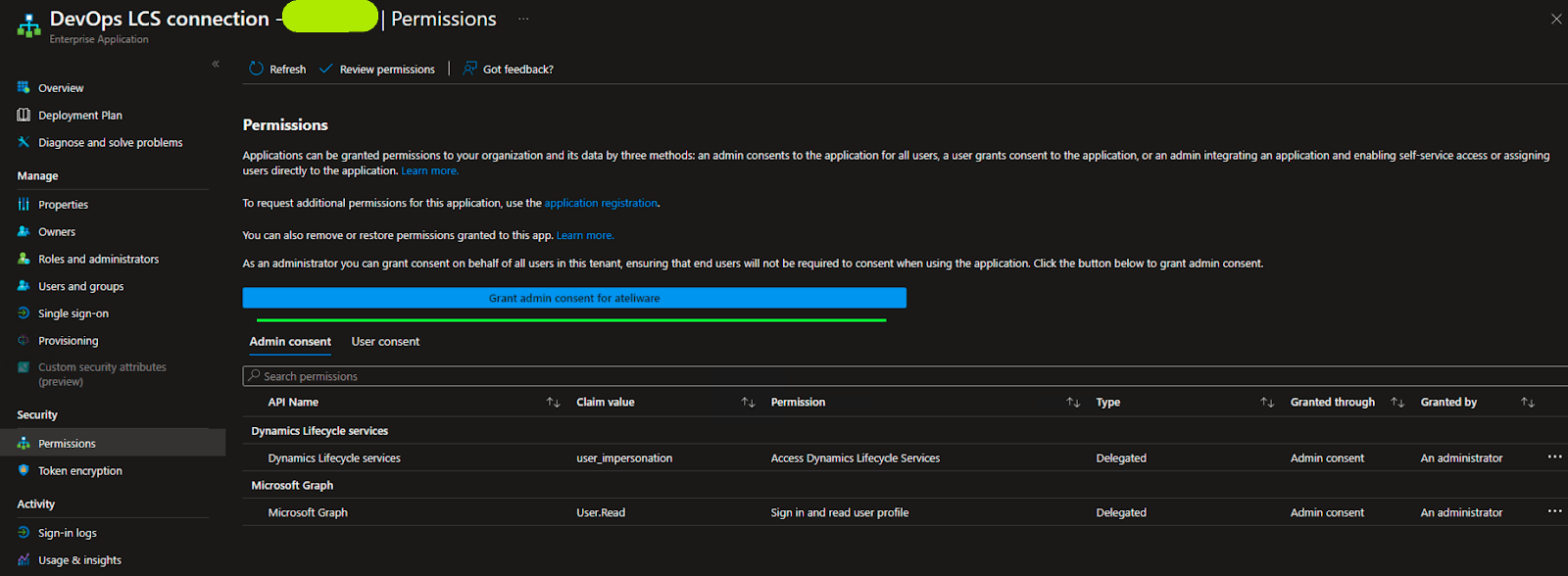Click the Deployment Plan book icon

[x=24, y=115]
